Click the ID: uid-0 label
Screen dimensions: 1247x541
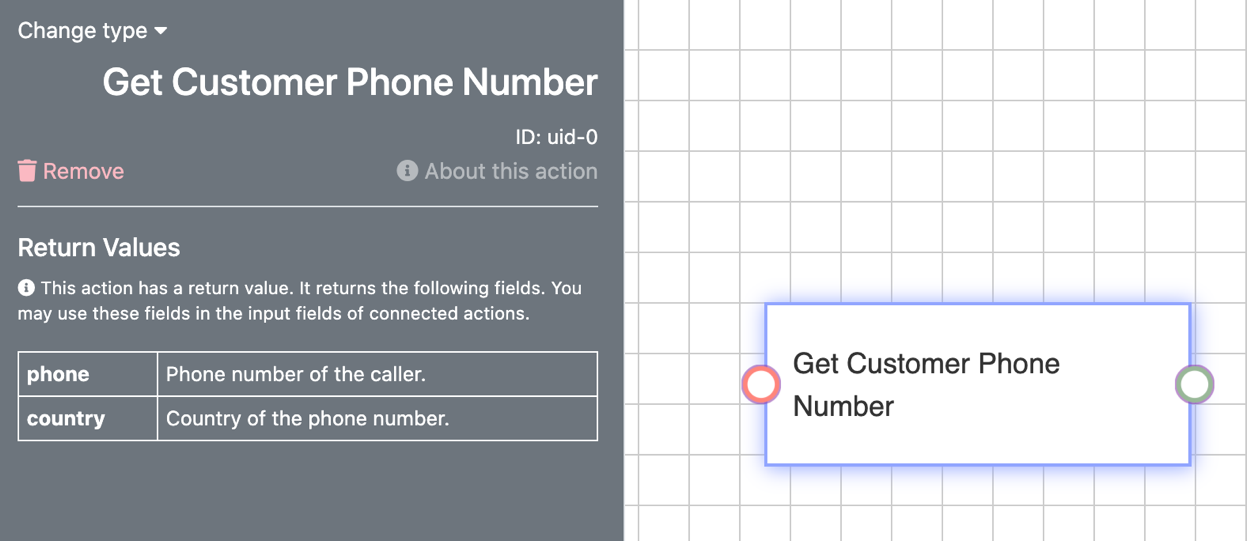point(556,137)
